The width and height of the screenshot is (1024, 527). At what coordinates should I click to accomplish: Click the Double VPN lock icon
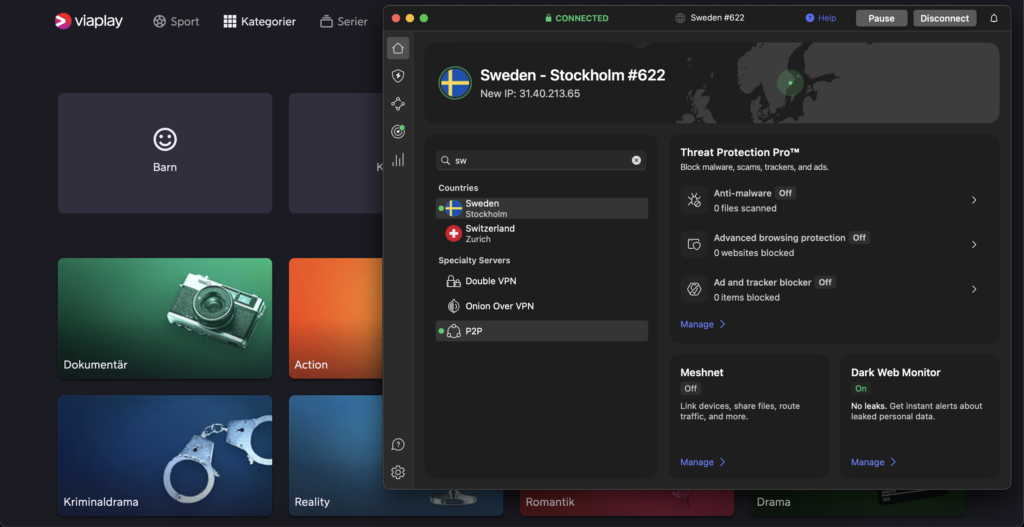click(453, 281)
